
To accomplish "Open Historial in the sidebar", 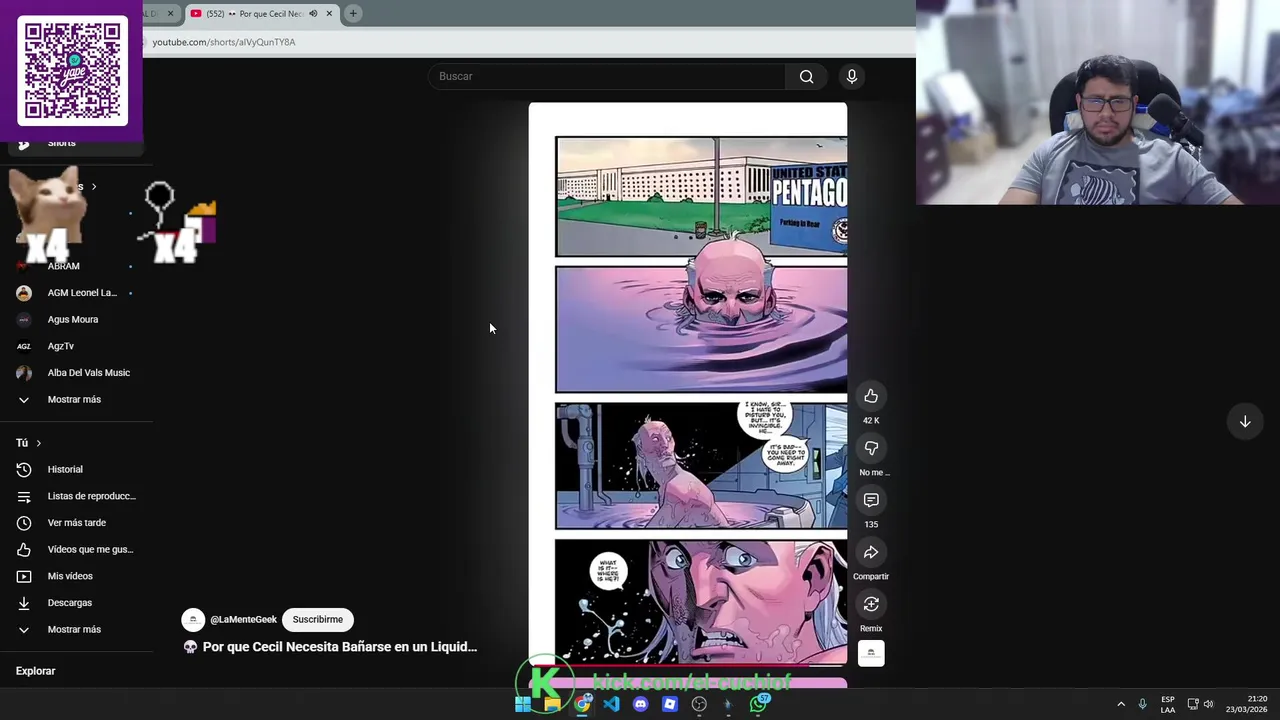I will click(x=65, y=469).
